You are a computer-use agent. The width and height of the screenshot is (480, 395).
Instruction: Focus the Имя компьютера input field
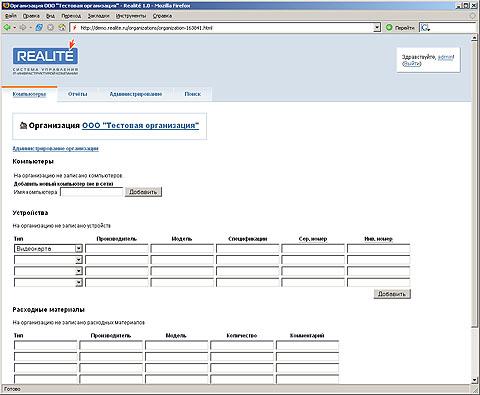click(x=92, y=192)
